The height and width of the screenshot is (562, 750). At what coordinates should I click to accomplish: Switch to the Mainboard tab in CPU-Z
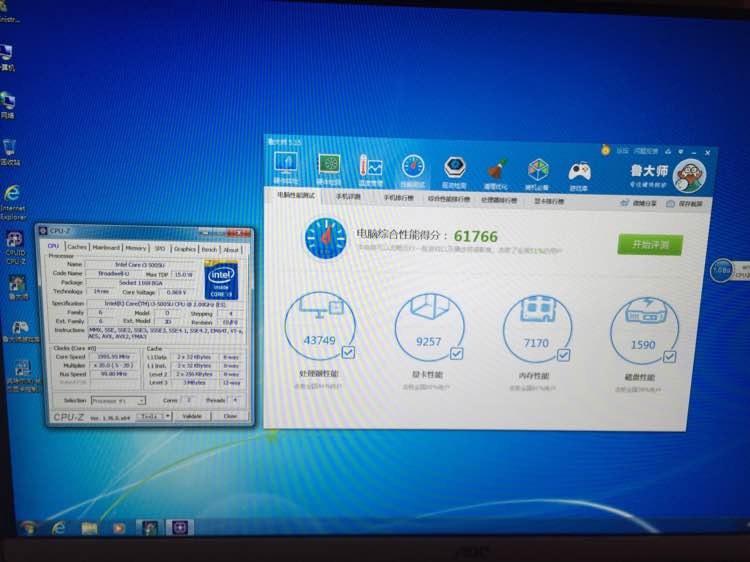point(106,247)
